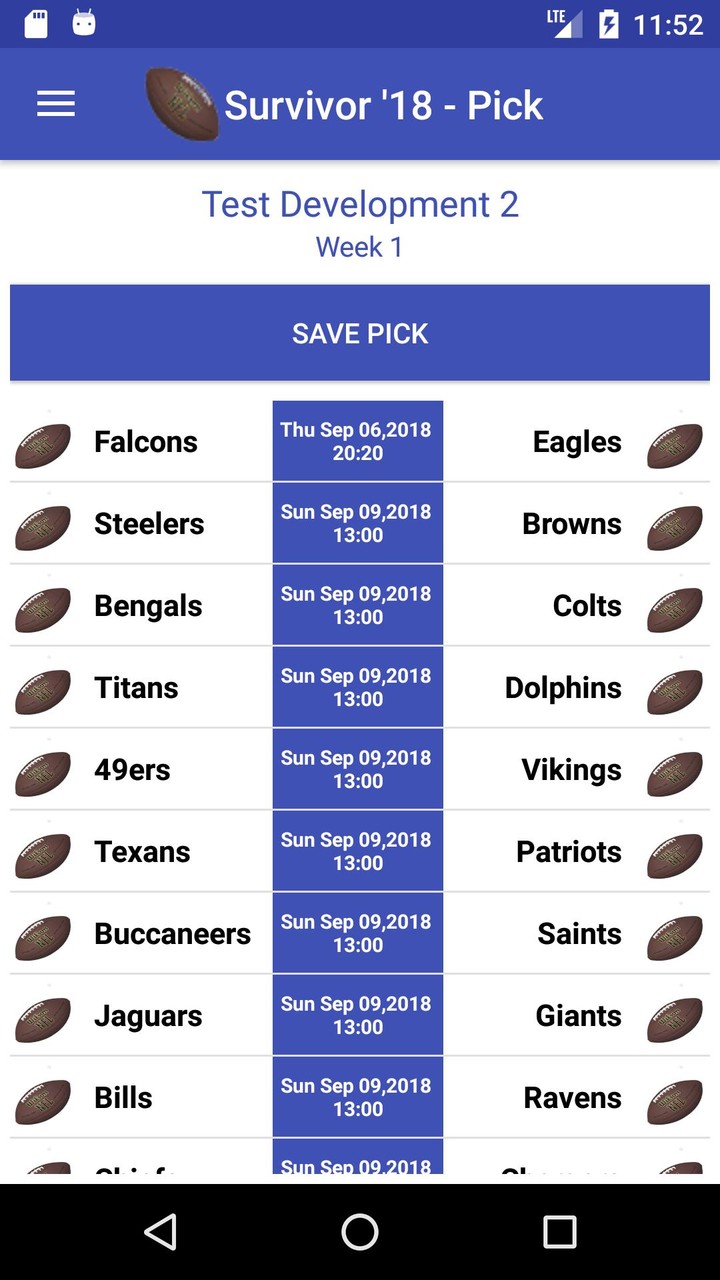Viewport: 720px width, 1280px height.
Task: Click the Falcons vs Eagles game date
Action: (357, 440)
